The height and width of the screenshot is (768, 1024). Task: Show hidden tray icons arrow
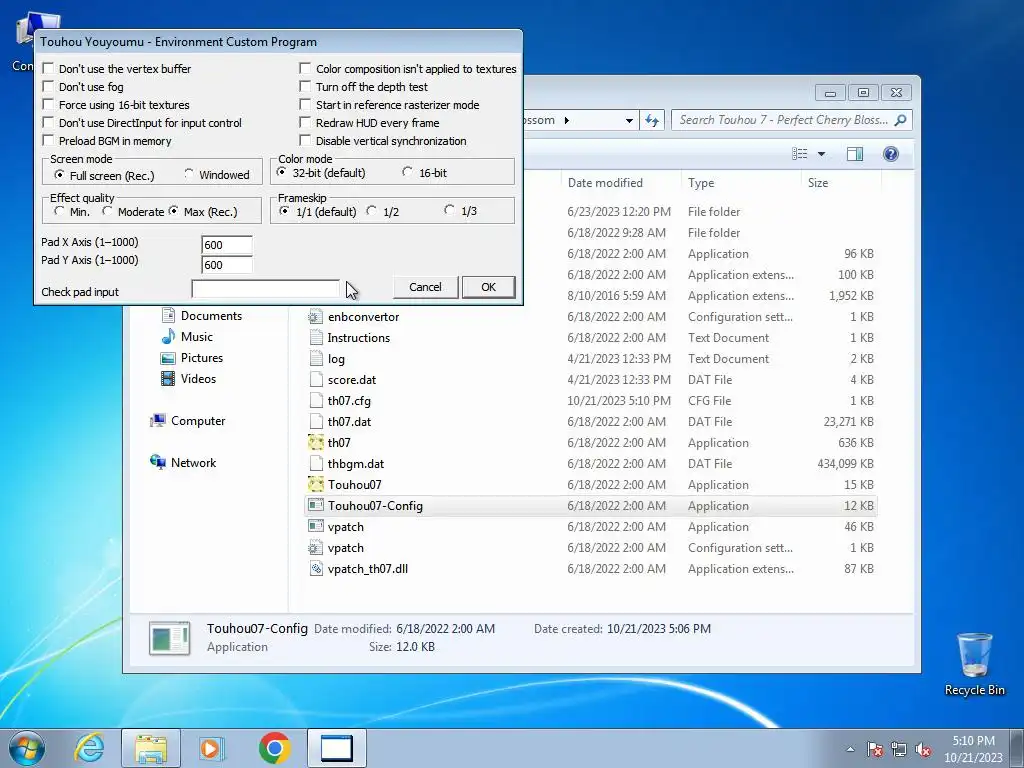pos(850,749)
